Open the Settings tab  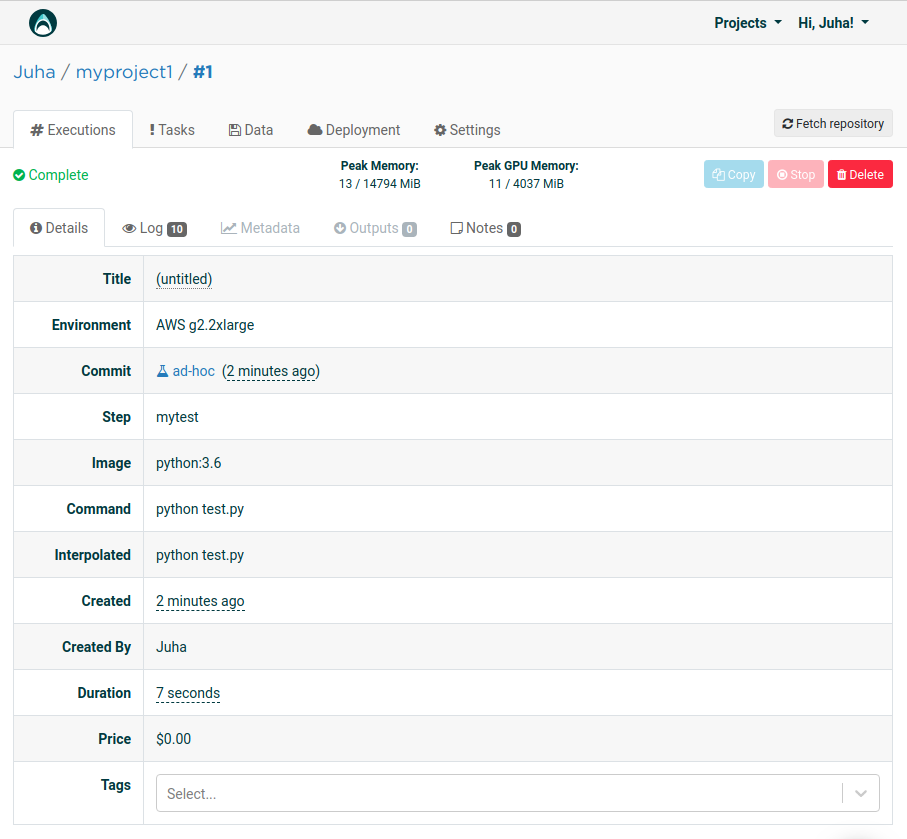click(x=467, y=130)
